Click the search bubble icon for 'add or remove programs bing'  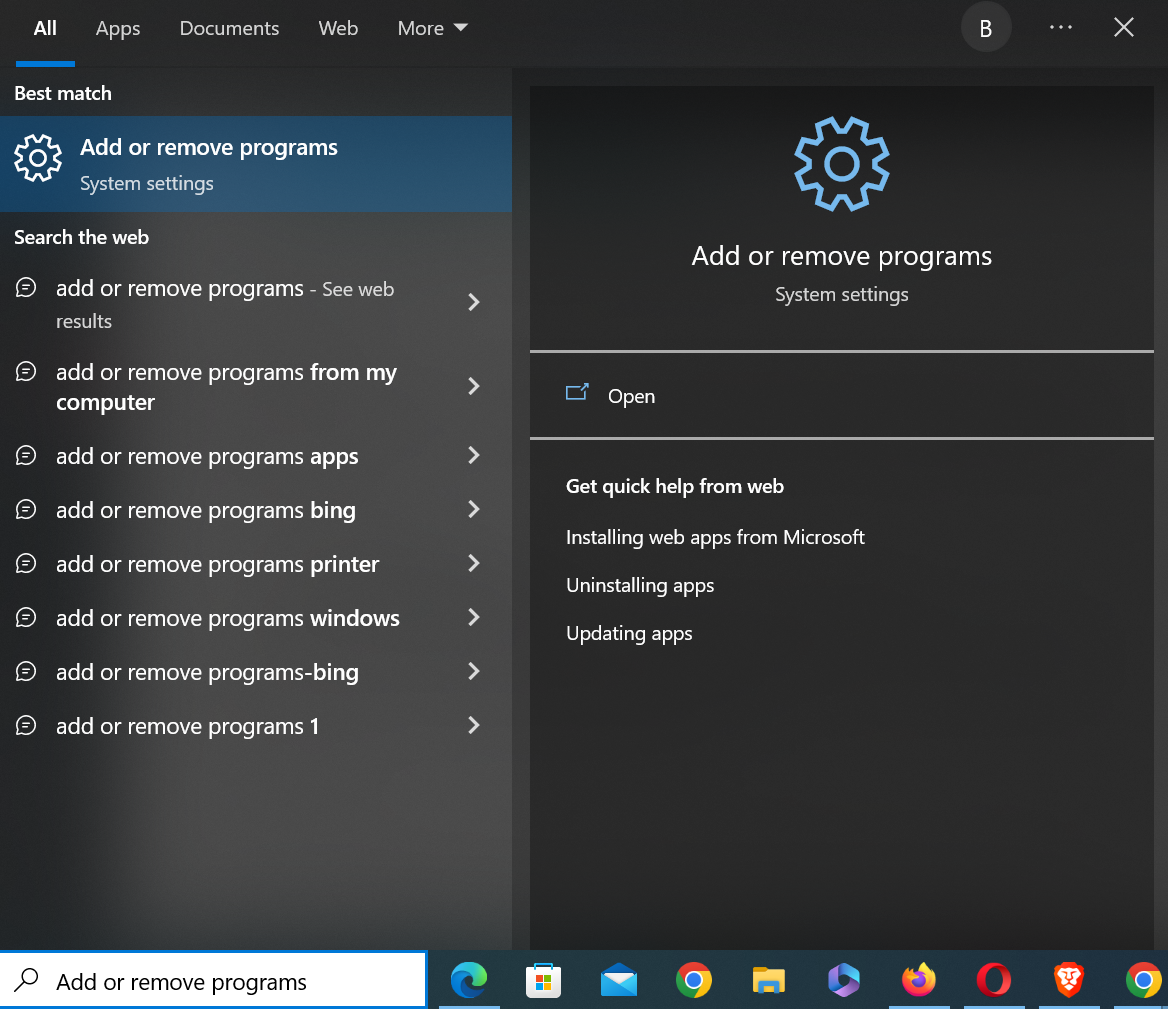tap(26, 509)
